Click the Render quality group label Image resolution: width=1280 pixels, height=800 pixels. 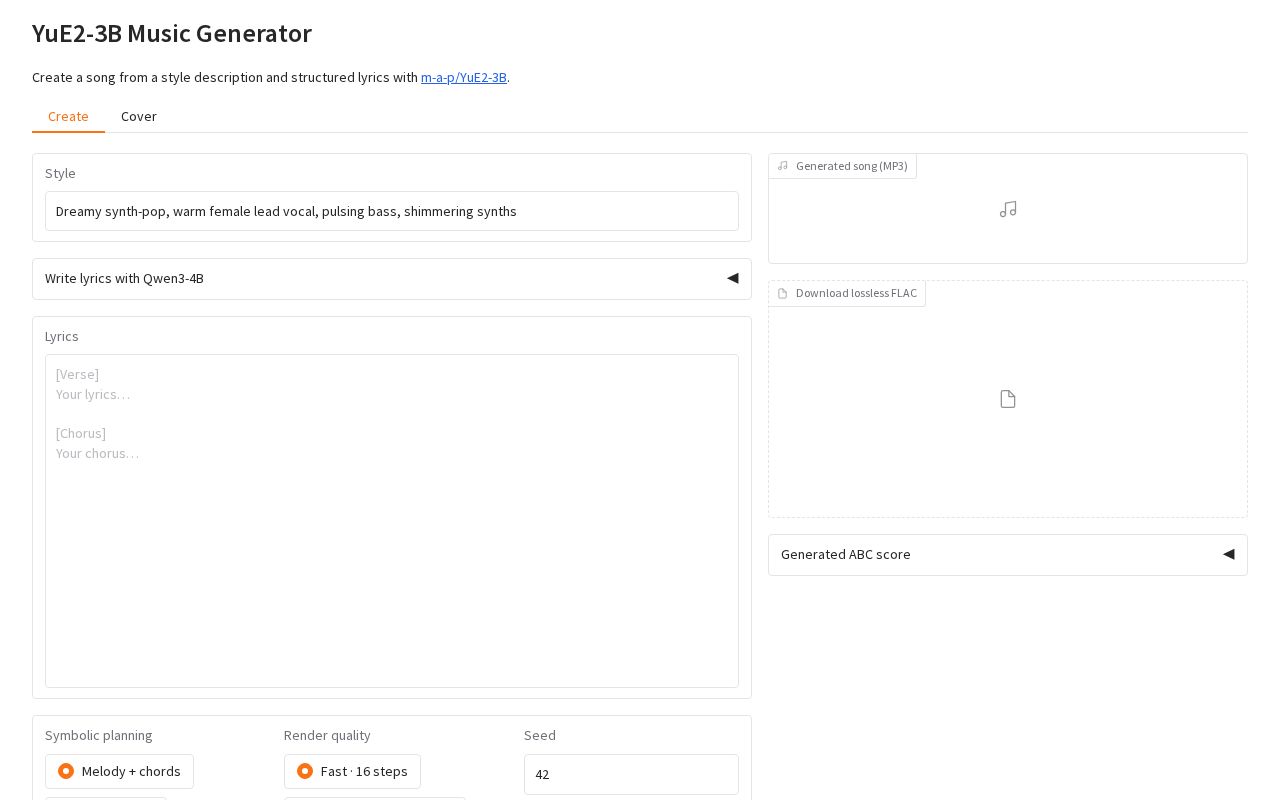coord(327,735)
